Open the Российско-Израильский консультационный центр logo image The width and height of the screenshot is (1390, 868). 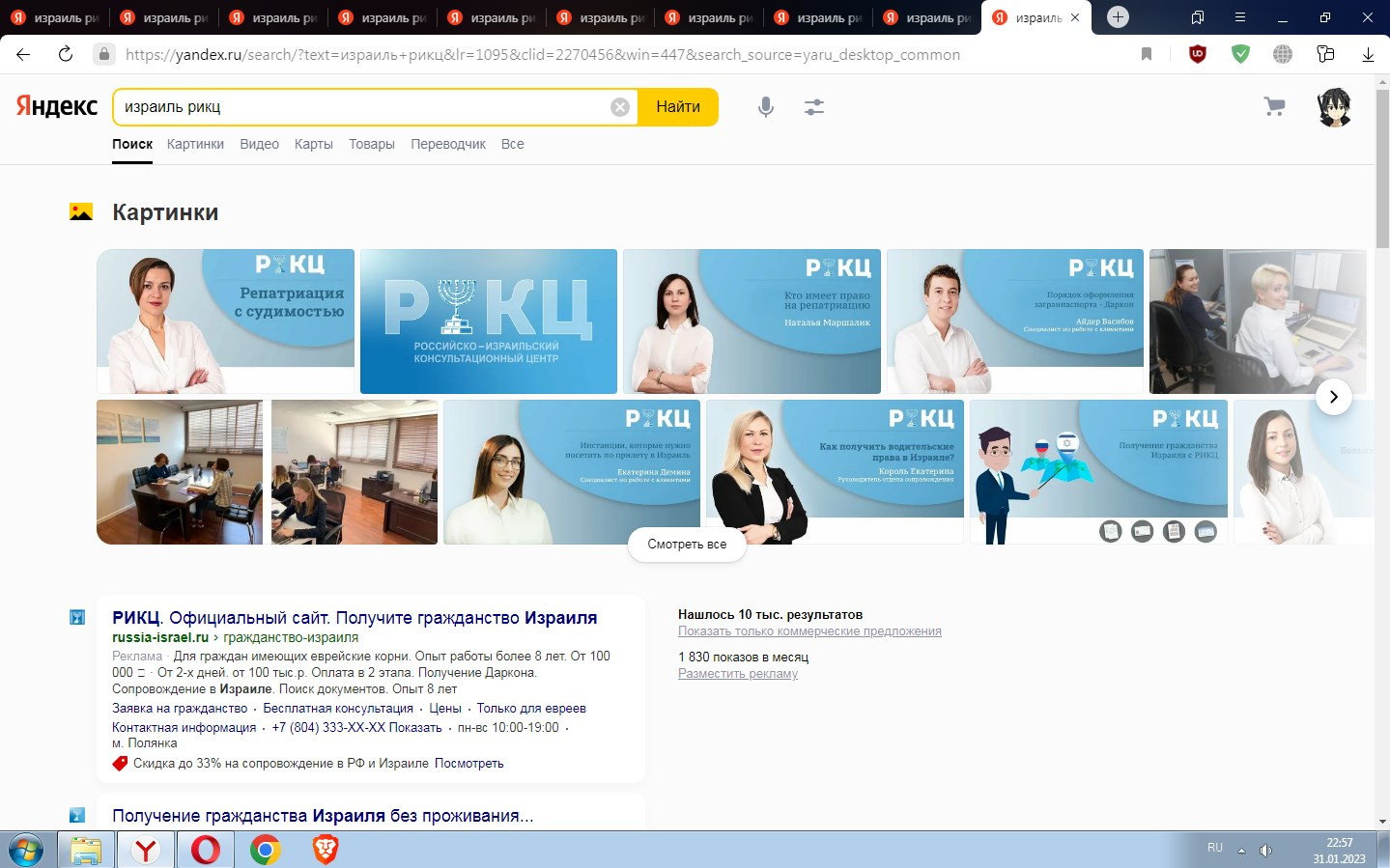pyautogui.click(x=489, y=322)
